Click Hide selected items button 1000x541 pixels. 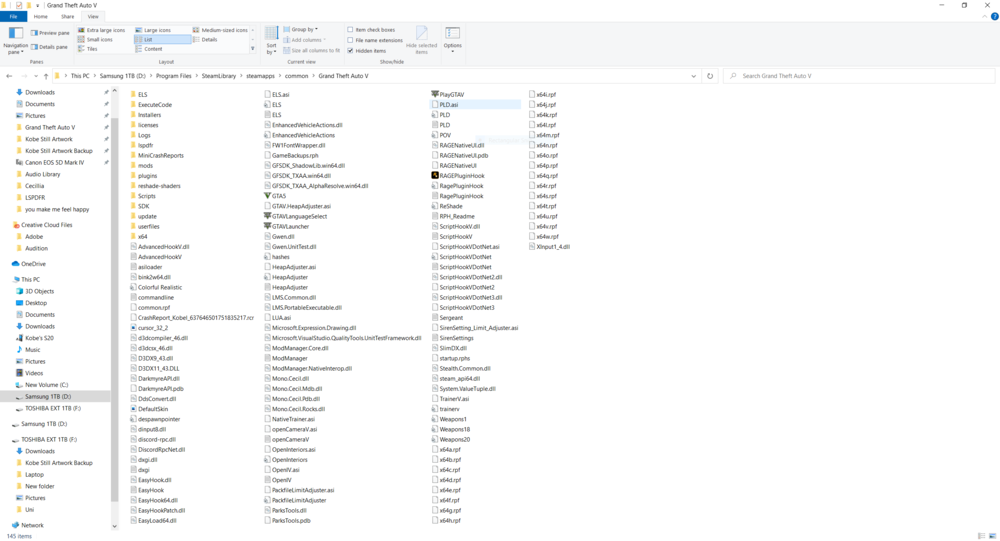(422, 40)
